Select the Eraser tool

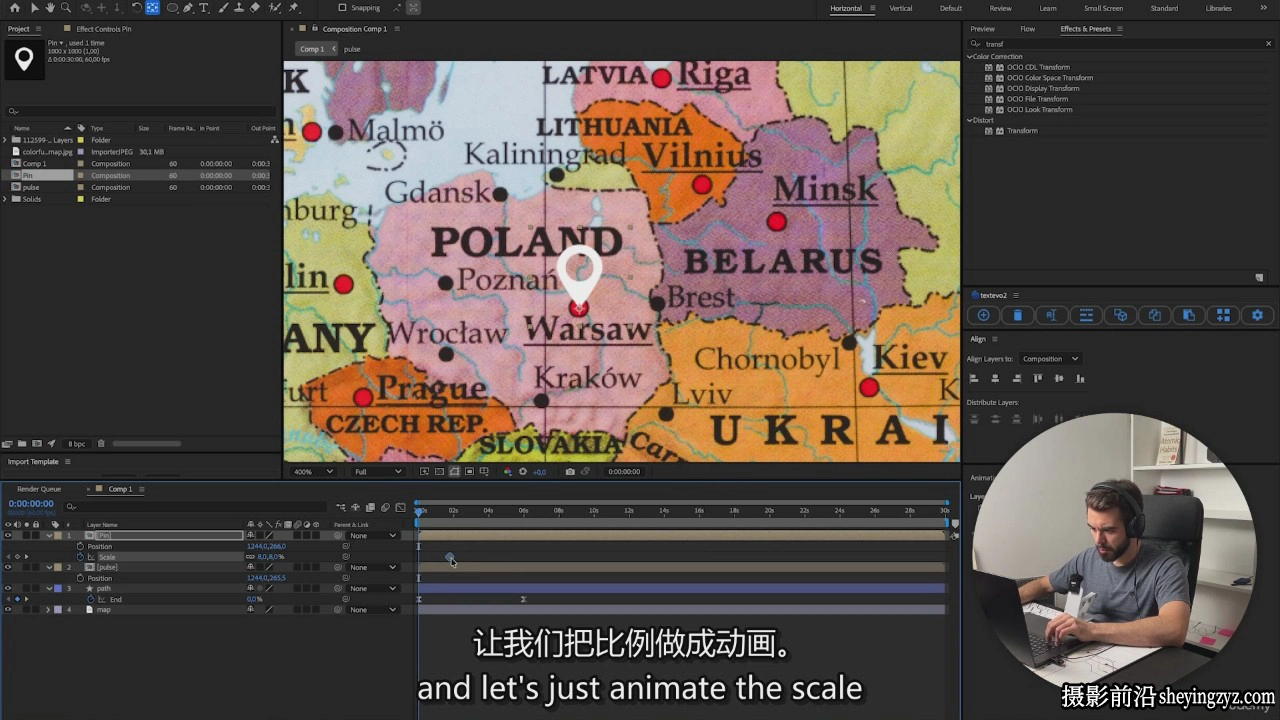[x=255, y=8]
